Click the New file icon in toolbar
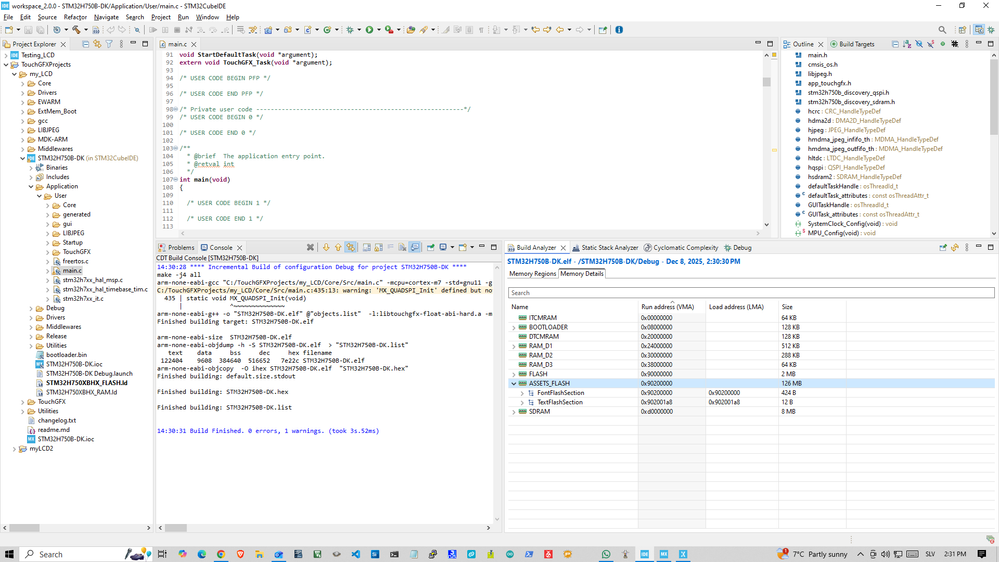The height and width of the screenshot is (562, 999). coord(8,30)
